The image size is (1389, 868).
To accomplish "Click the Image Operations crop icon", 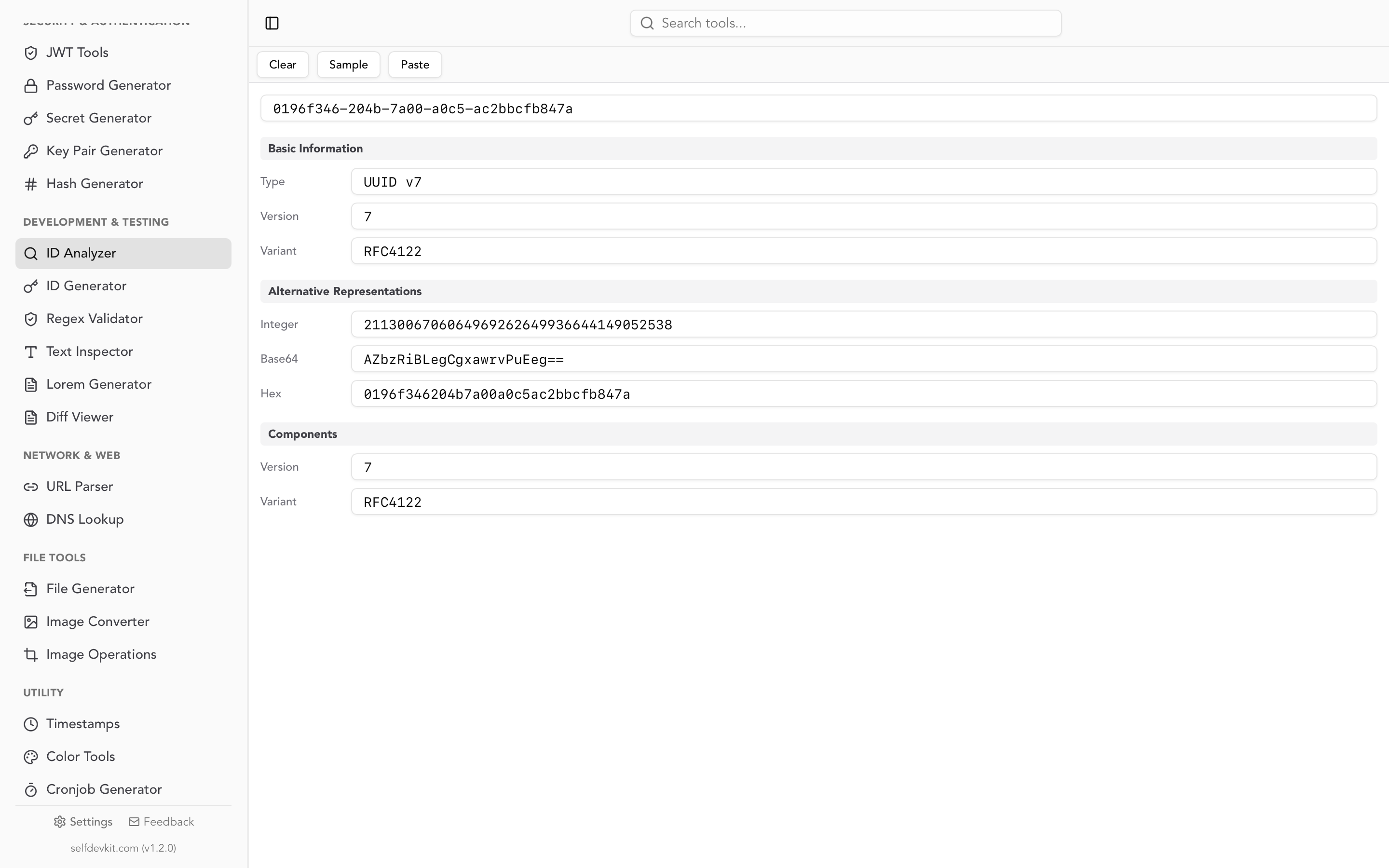I will pyautogui.click(x=31, y=654).
